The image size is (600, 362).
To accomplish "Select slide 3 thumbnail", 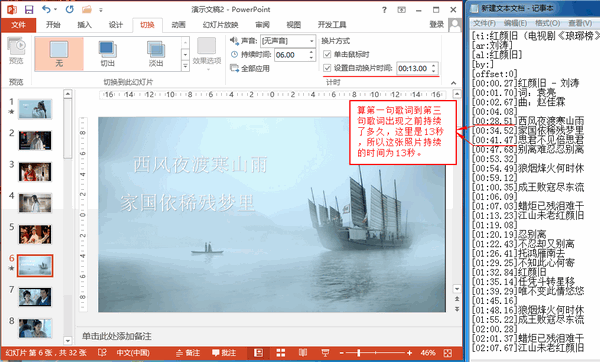I will point(35,171).
